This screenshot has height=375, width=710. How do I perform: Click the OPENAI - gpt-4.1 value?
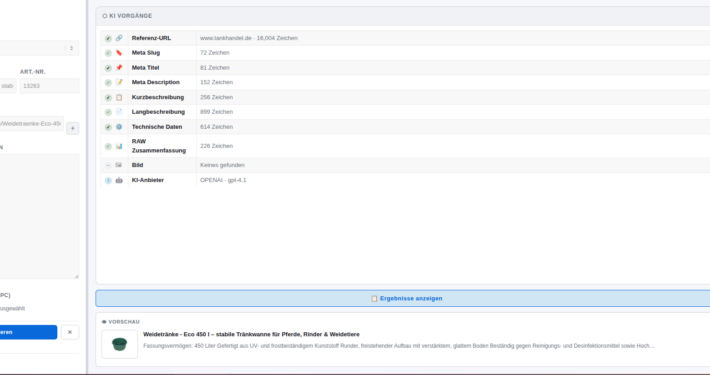pos(223,180)
